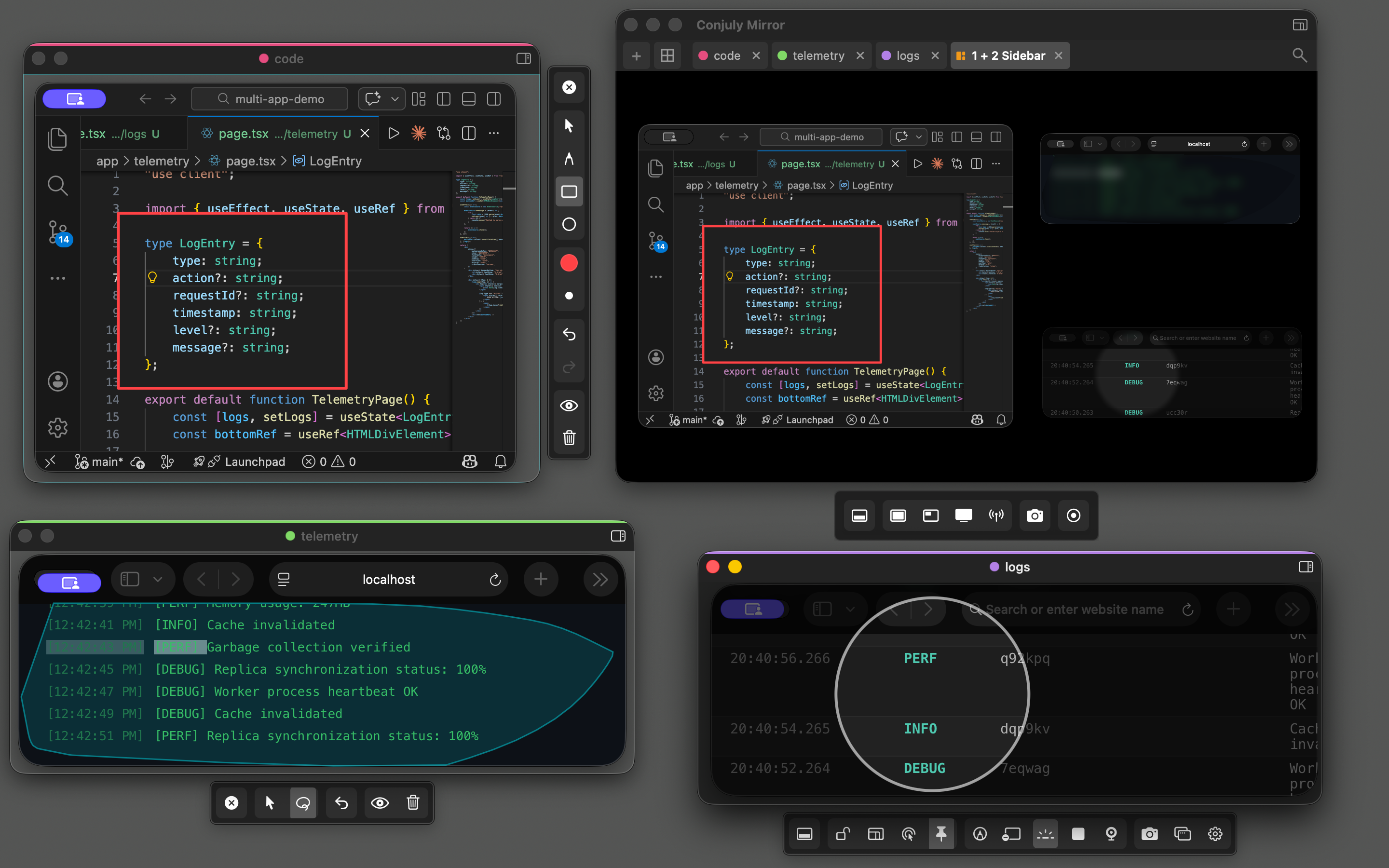Select the rectangle annotation tool
1389x868 pixels.
[568, 192]
